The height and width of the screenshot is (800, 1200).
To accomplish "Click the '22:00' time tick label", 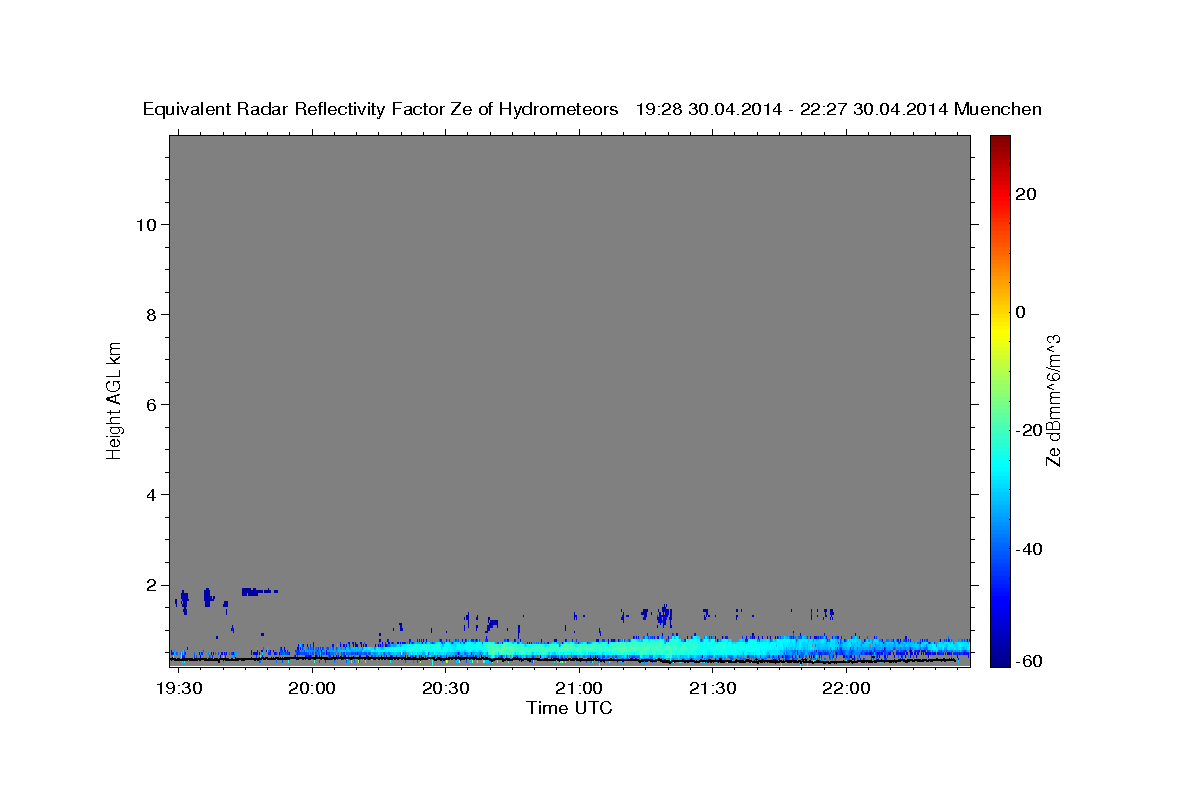I will click(x=846, y=689).
